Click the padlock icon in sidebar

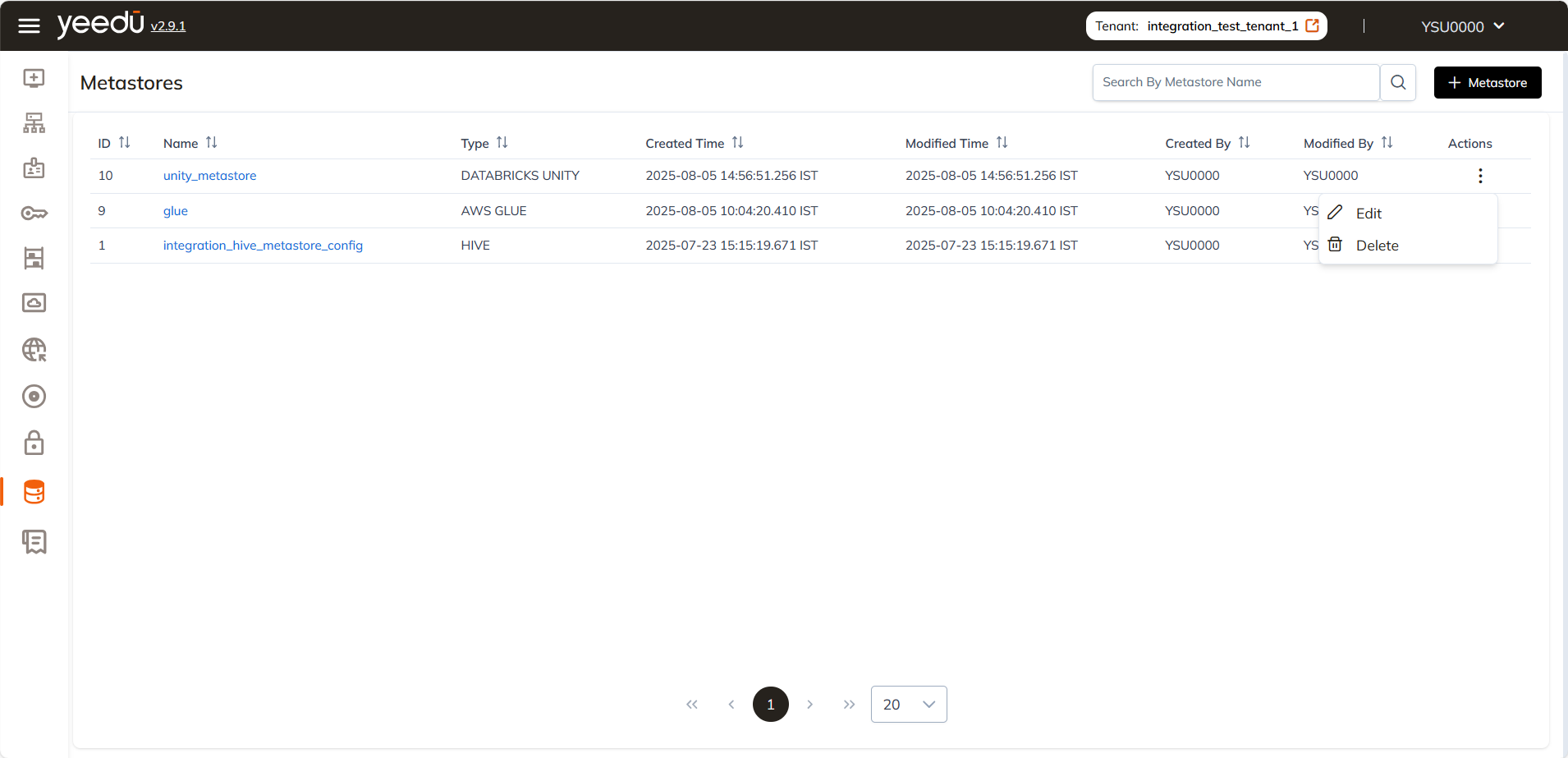coord(34,443)
